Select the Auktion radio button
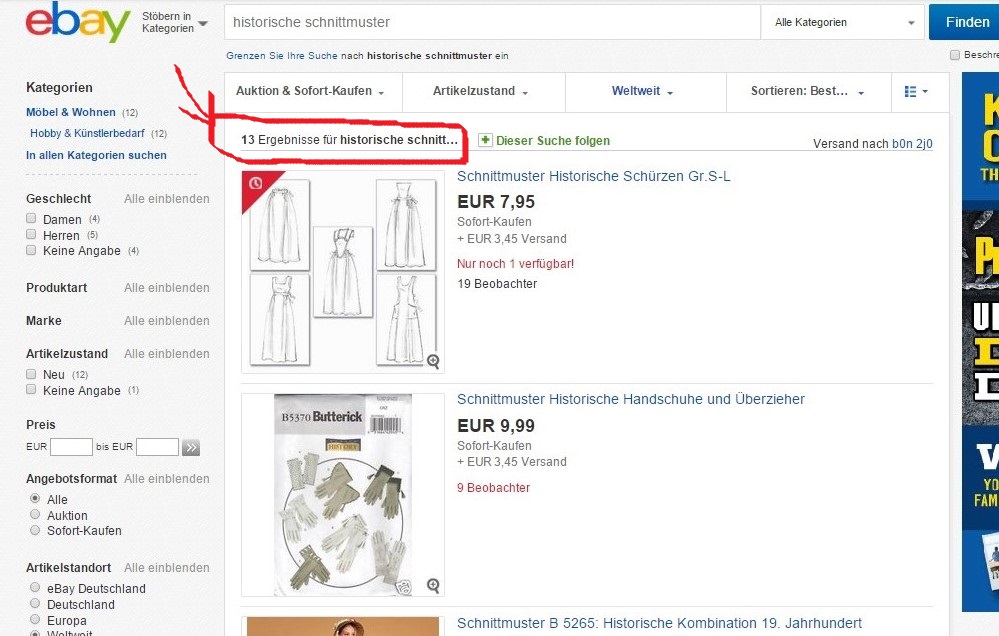This screenshot has height=636, width=999. [36, 515]
